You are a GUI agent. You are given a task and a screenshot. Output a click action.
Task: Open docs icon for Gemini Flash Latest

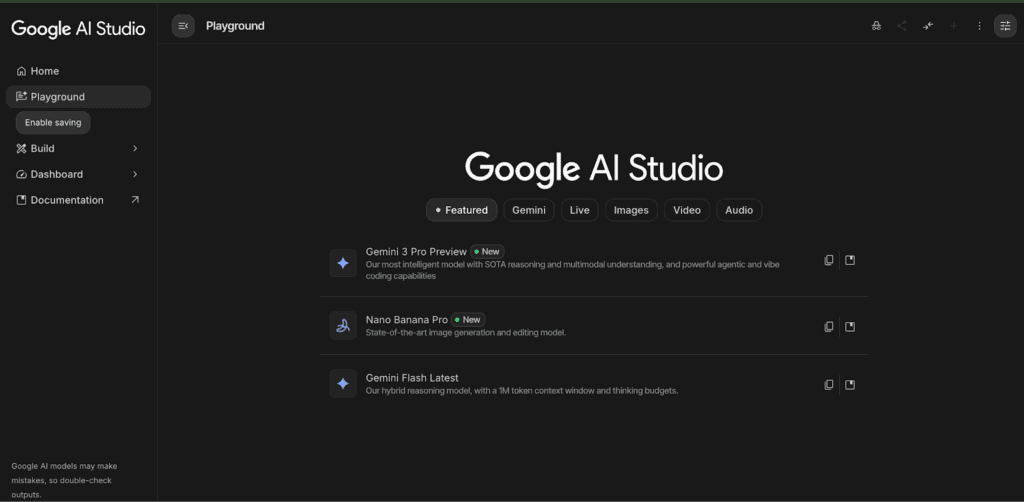coord(850,384)
